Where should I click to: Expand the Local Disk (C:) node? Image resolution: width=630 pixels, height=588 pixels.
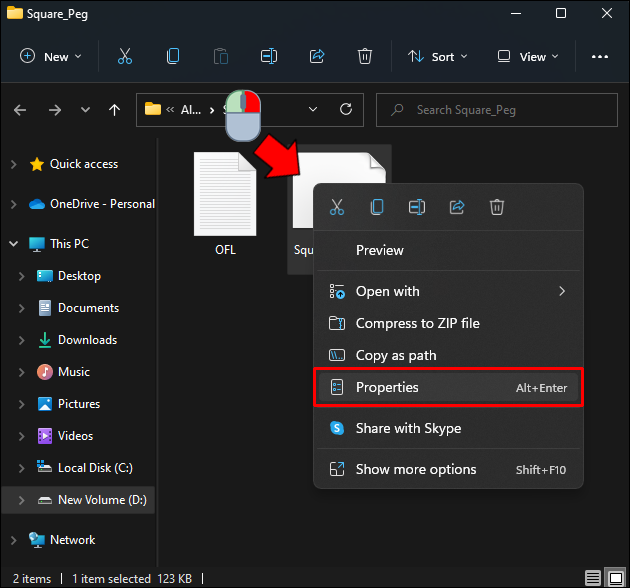pyautogui.click(x=22, y=468)
